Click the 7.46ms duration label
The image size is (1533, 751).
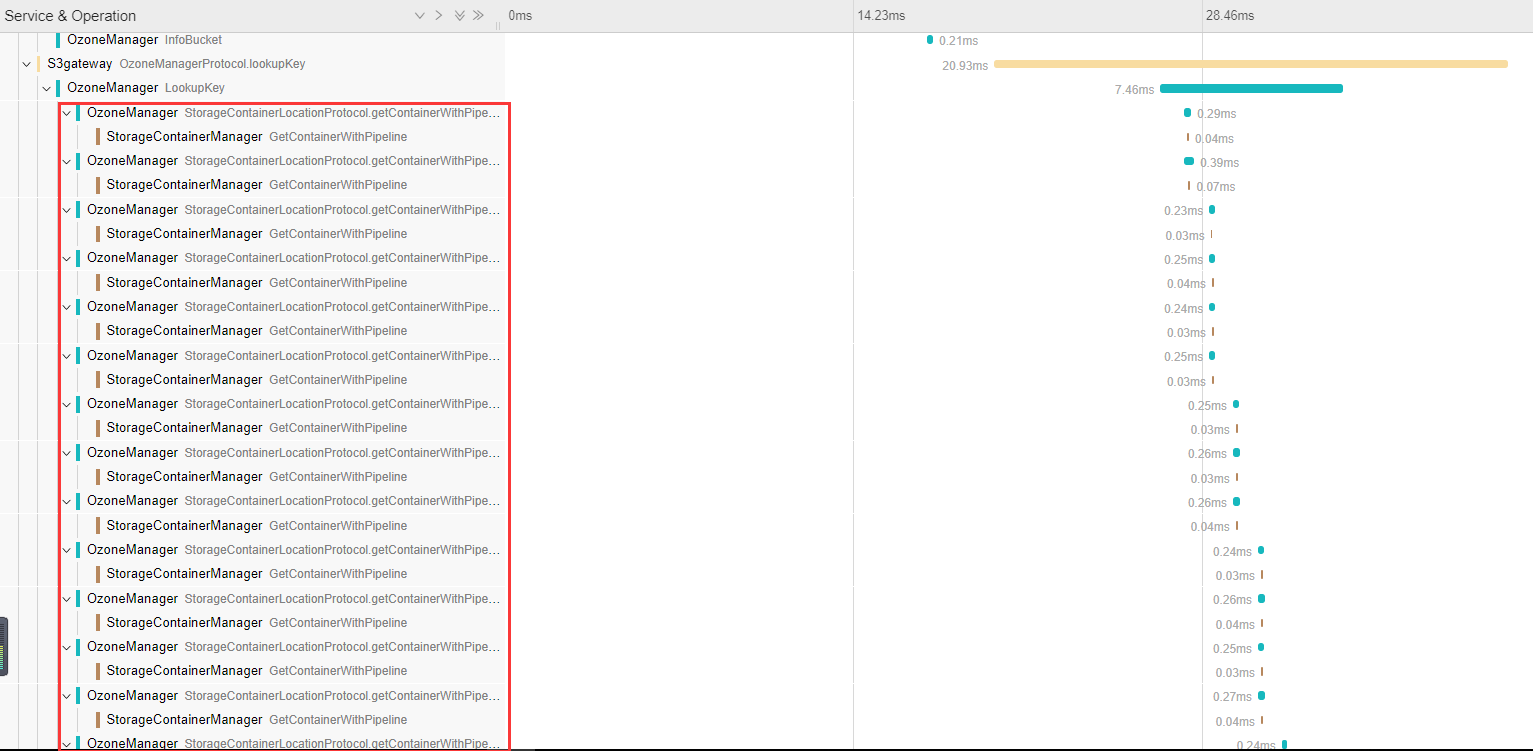coord(1134,90)
